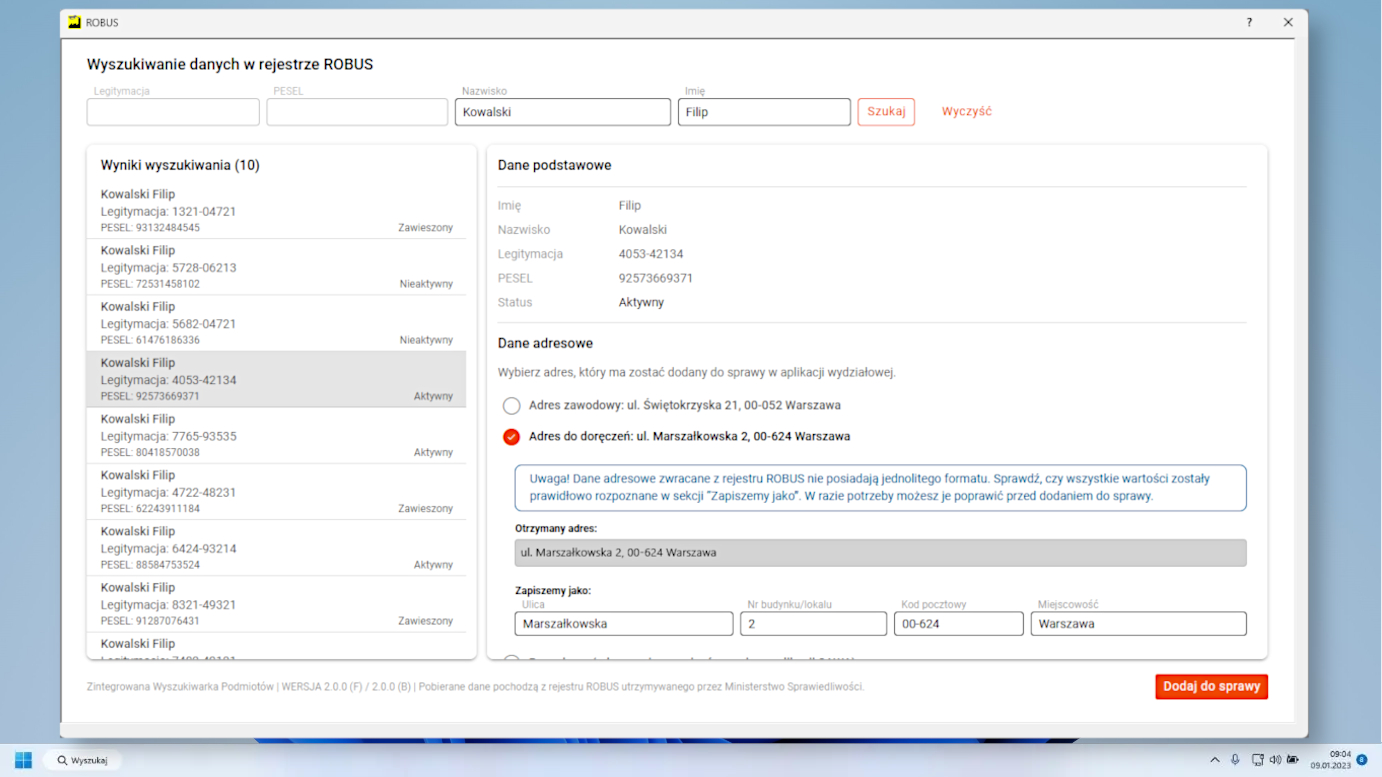The image size is (1382, 777).
Task: Click PESEL 93132484545 in results list
Action: pyautogui.click(x=150, y=228)
